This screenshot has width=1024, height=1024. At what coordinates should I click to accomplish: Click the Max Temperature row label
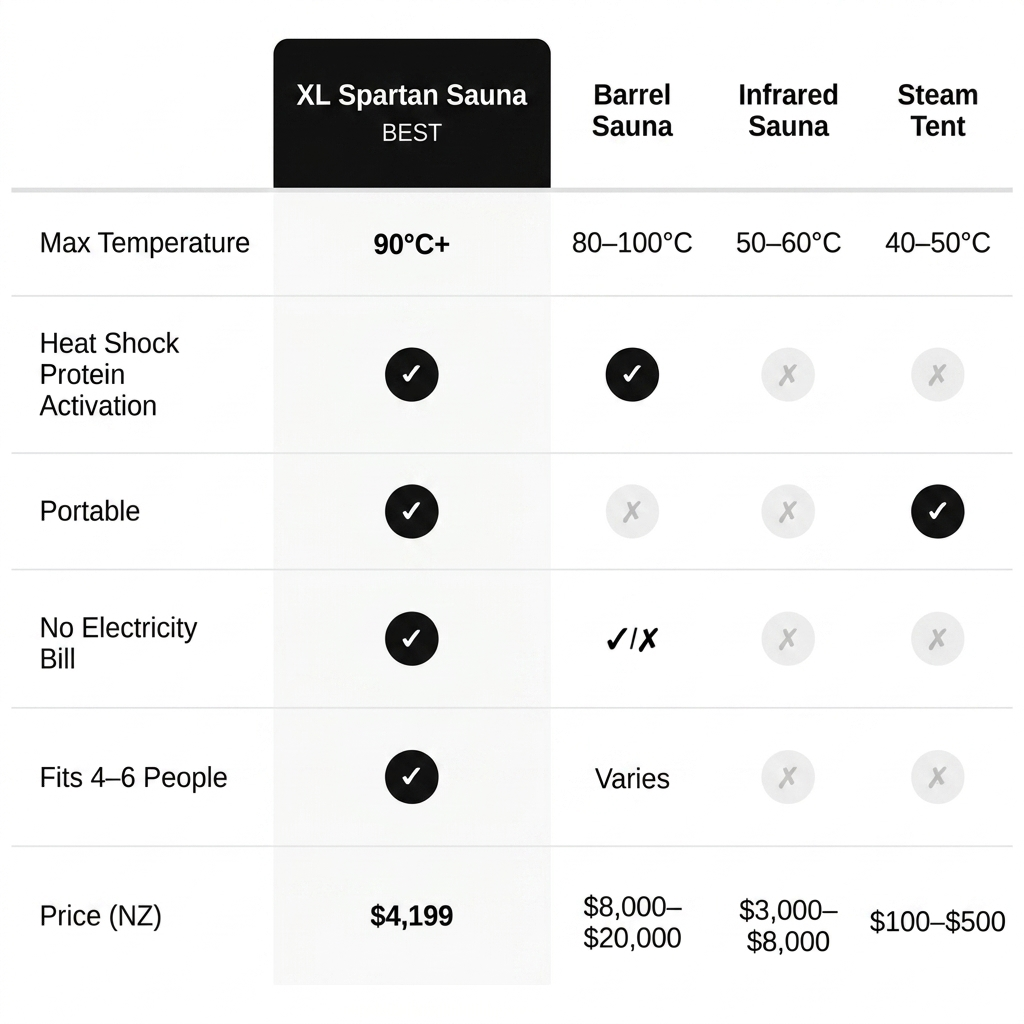[144, 243]
